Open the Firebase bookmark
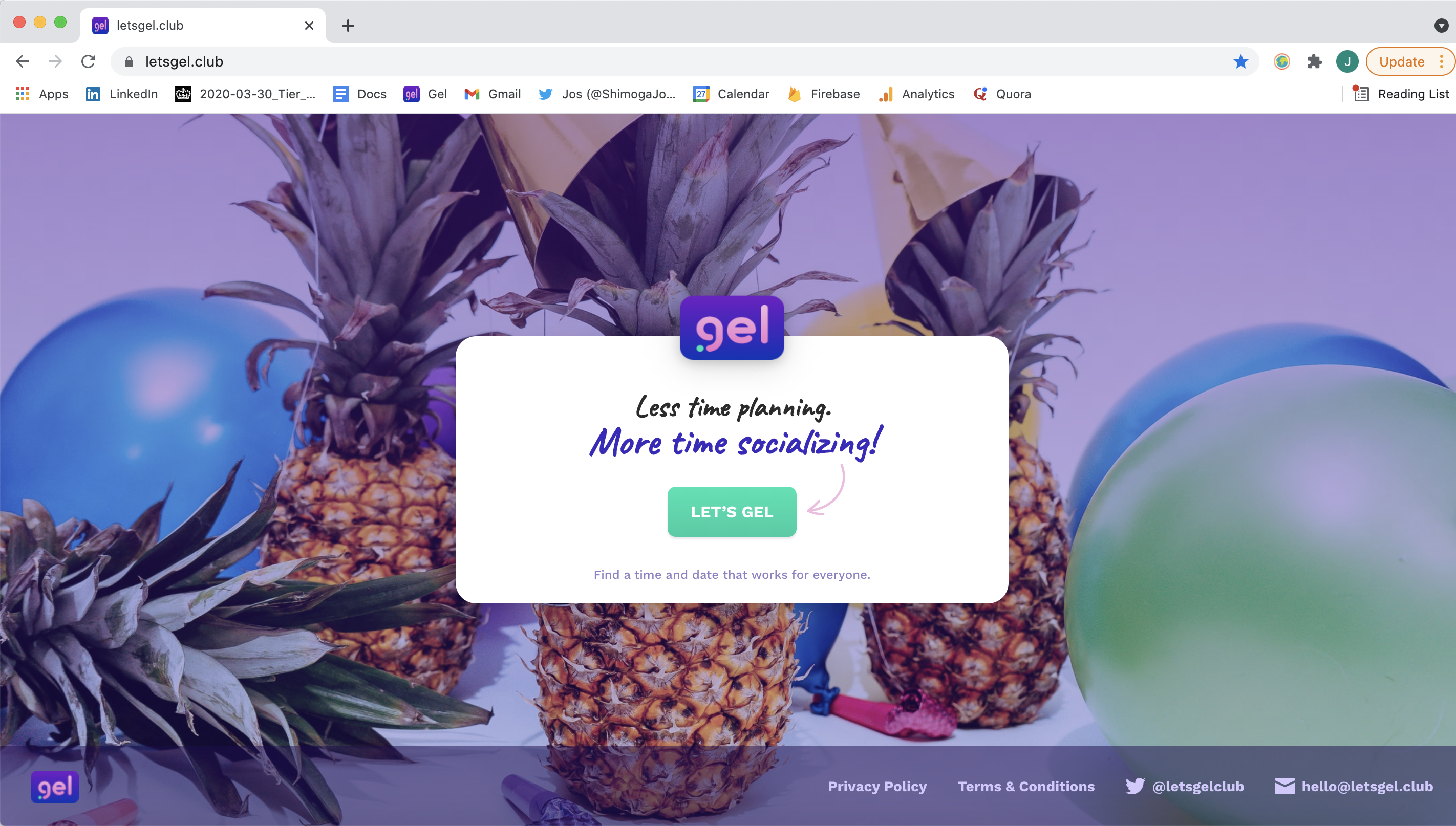Viewport: 1456px width, 826px height. coord(824,94)
